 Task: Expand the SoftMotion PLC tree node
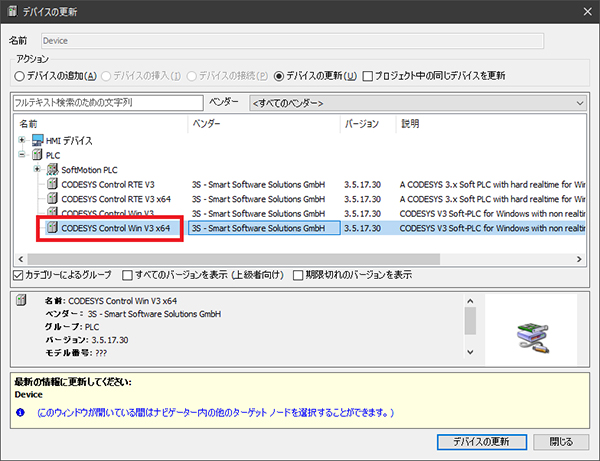tap(37, 169)
